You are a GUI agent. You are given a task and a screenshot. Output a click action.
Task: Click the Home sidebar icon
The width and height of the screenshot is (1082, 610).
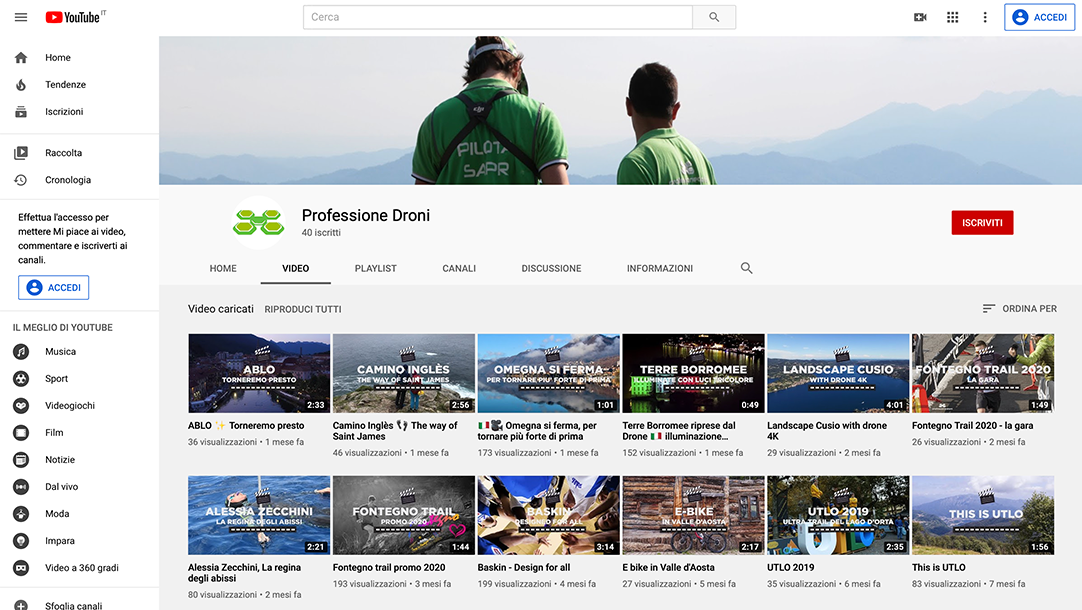(x=21, y=57)
